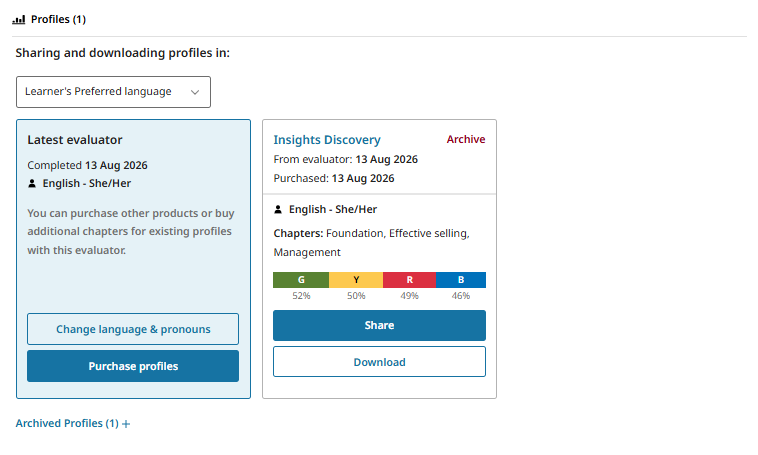
Task: Download the Insights Discovery profile
Action: click(379, 362)
